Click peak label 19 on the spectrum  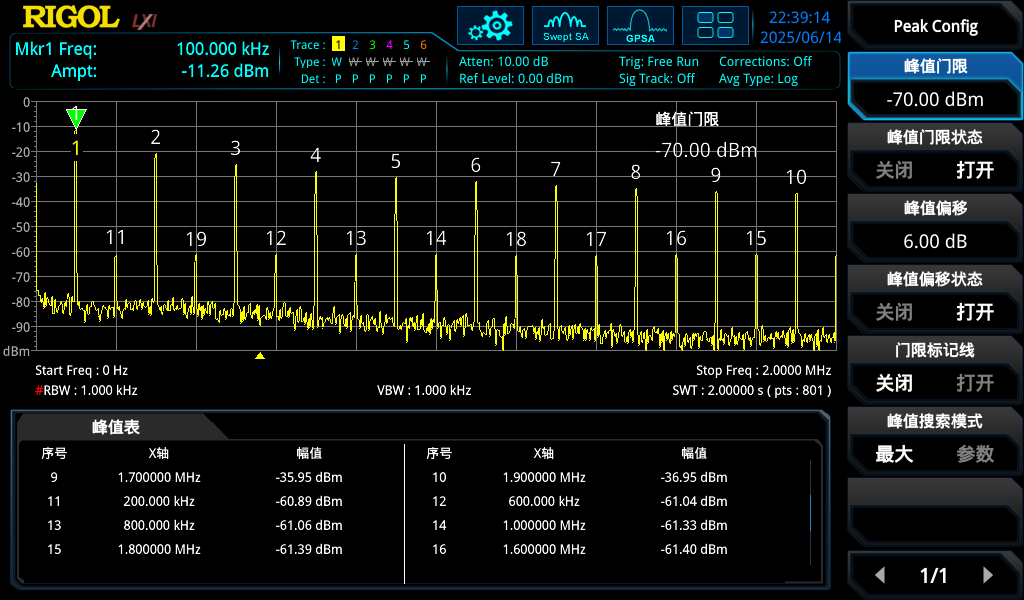(196, 239)
